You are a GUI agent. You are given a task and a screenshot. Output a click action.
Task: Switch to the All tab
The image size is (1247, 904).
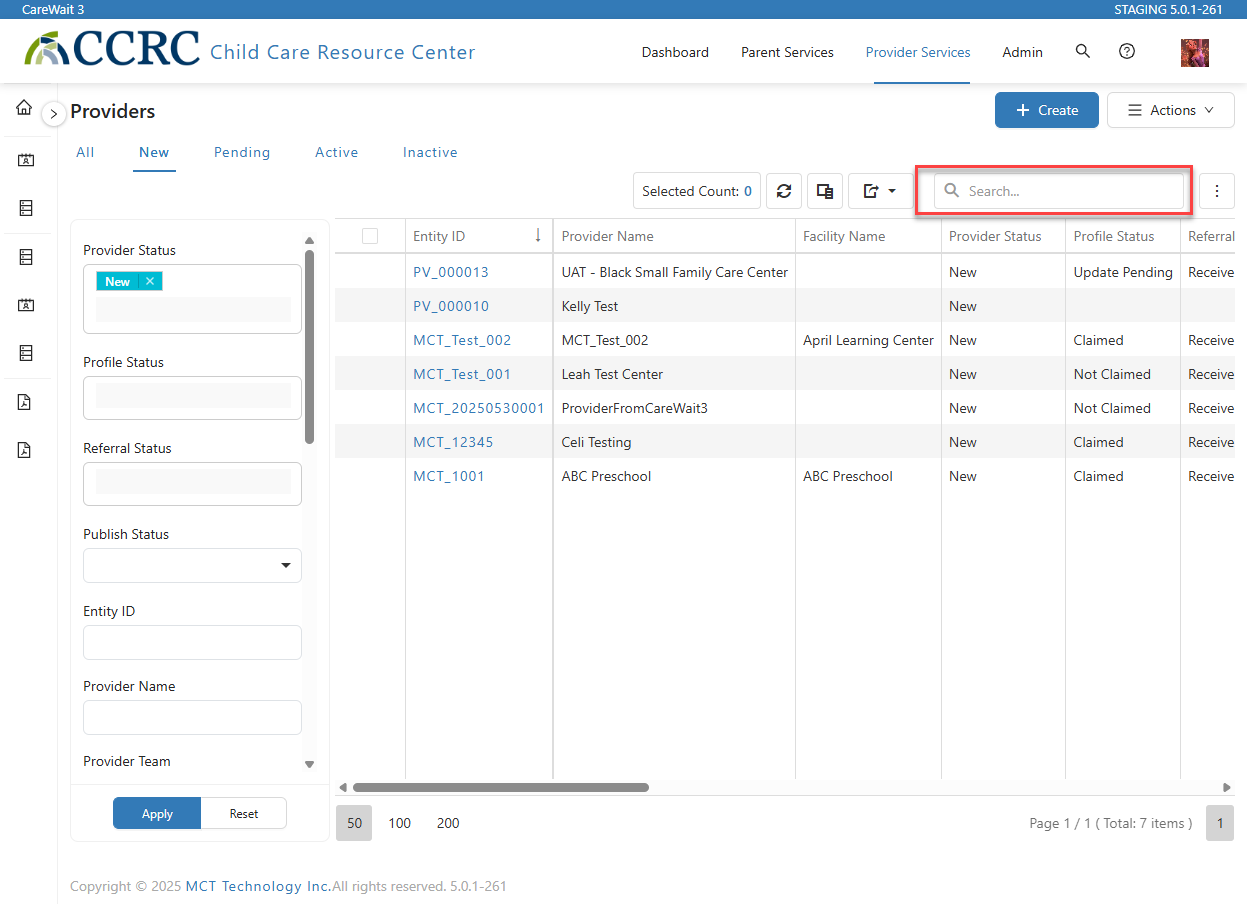(85, 152)
